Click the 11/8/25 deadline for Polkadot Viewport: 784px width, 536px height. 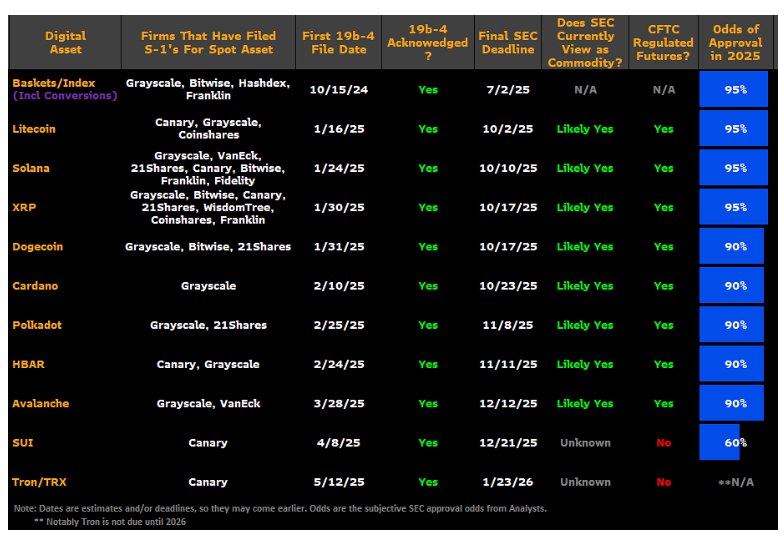(508, 325)
